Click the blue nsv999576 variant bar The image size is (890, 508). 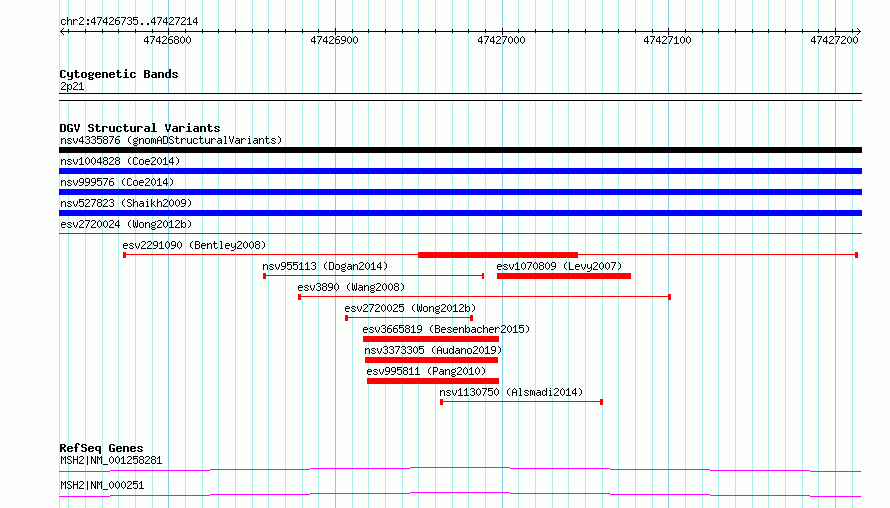(460, 192)
